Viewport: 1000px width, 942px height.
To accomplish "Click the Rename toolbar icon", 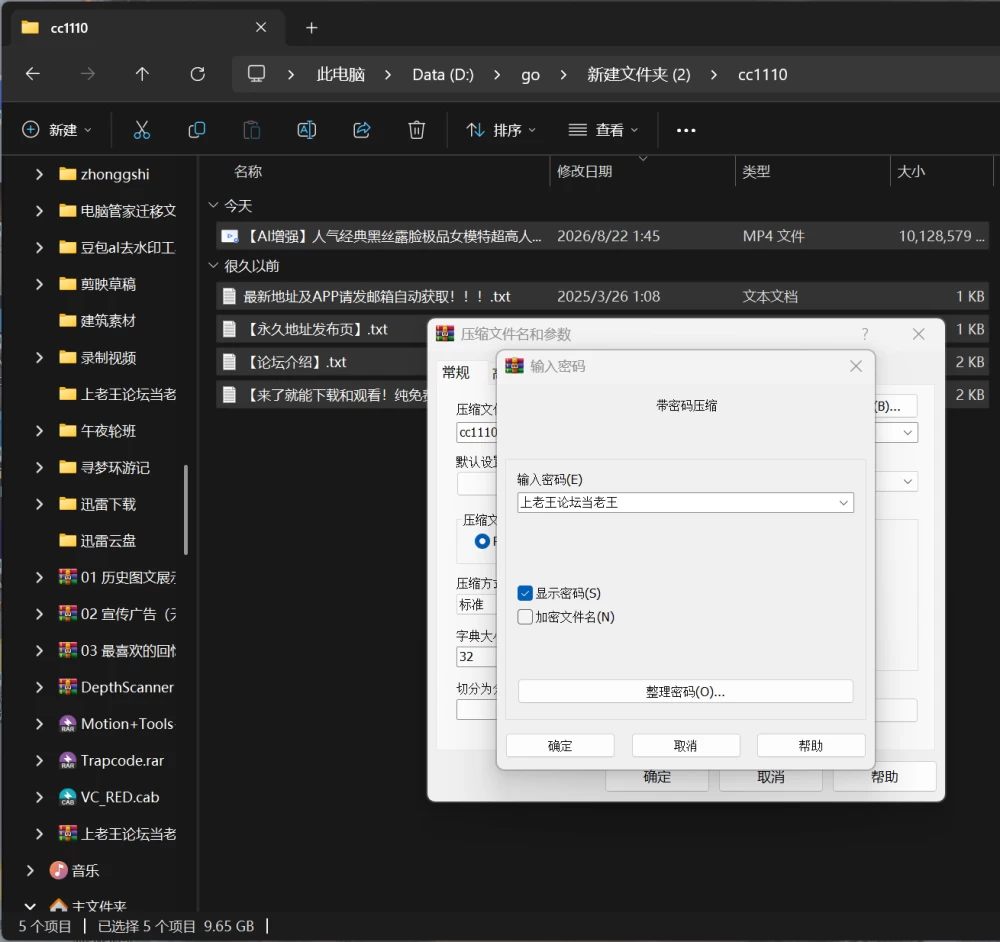I will pyautogui.click(x=307, y=130).
